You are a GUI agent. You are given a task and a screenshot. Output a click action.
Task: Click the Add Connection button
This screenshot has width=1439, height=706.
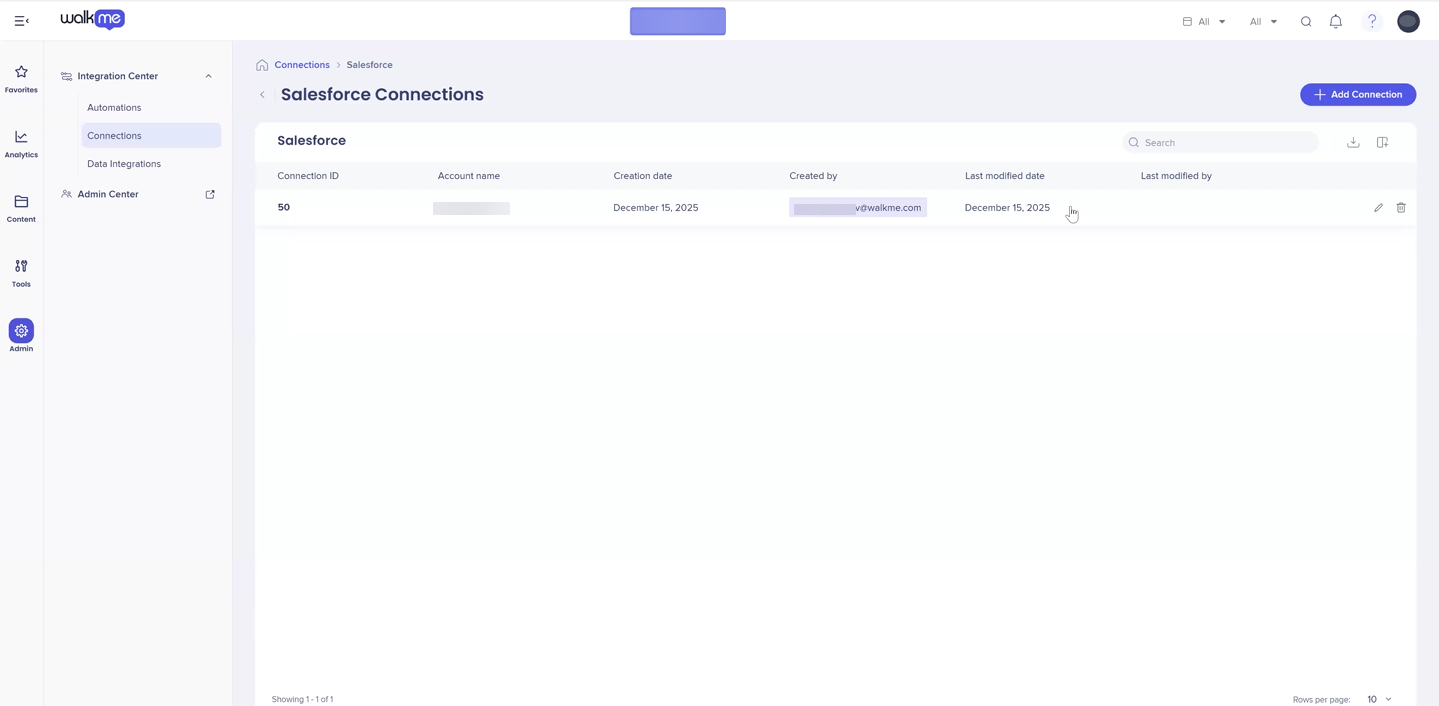[1357, 95]
